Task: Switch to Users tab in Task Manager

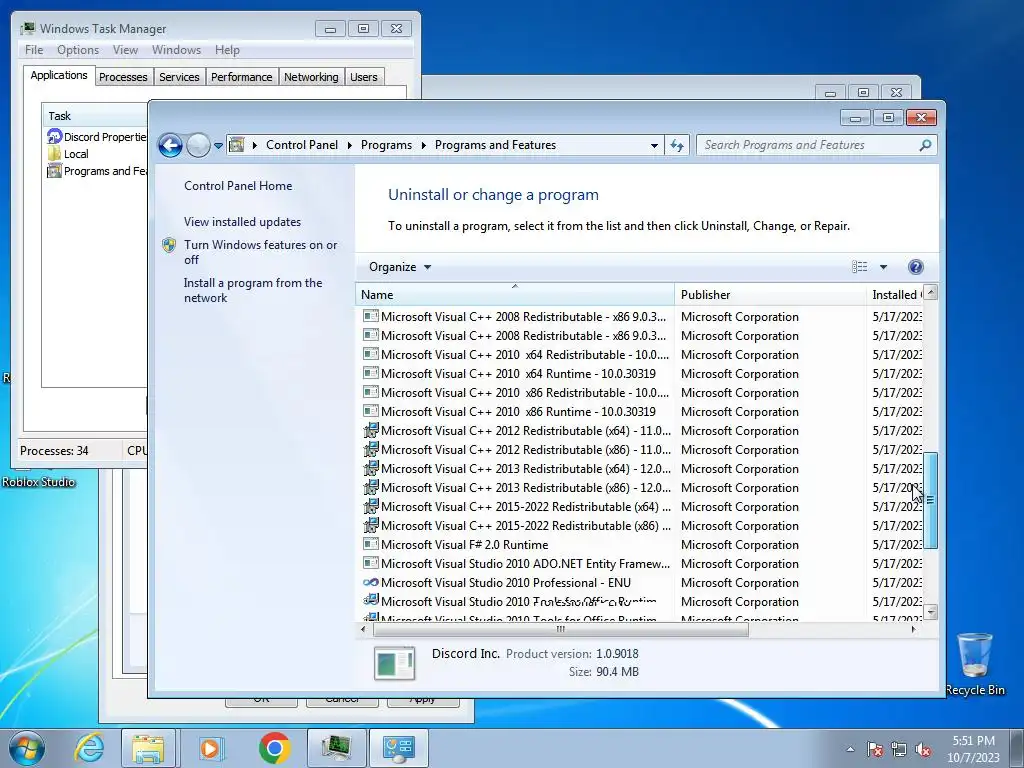Action: tap(364, 77)
